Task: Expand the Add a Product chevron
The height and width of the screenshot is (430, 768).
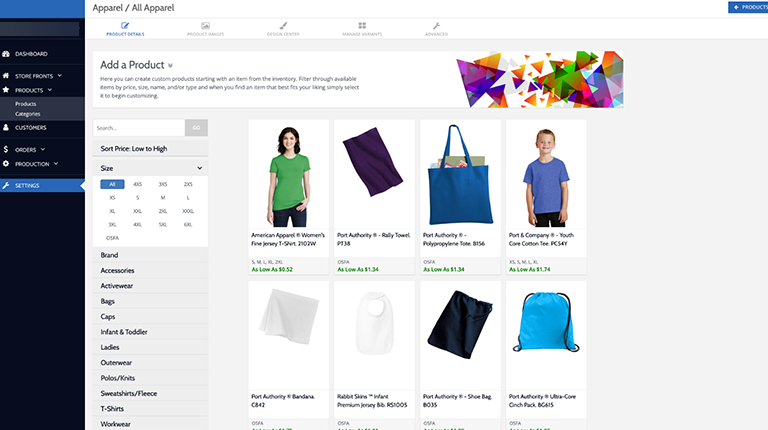Action: coord(171,66)
